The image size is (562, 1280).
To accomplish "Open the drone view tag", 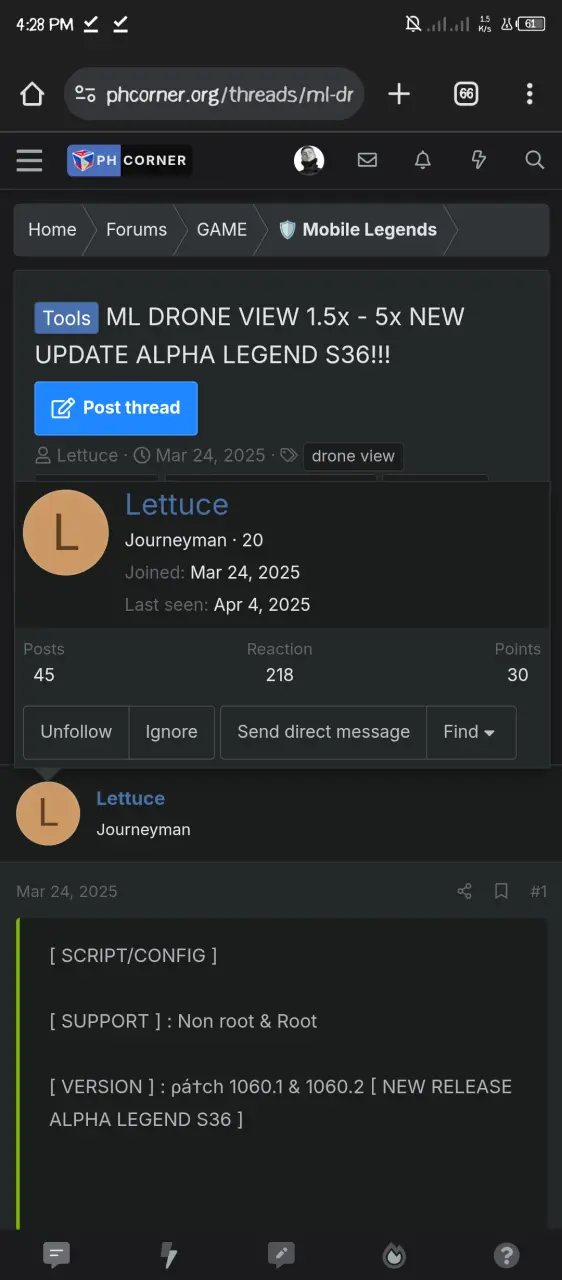I will click(353, 456).
